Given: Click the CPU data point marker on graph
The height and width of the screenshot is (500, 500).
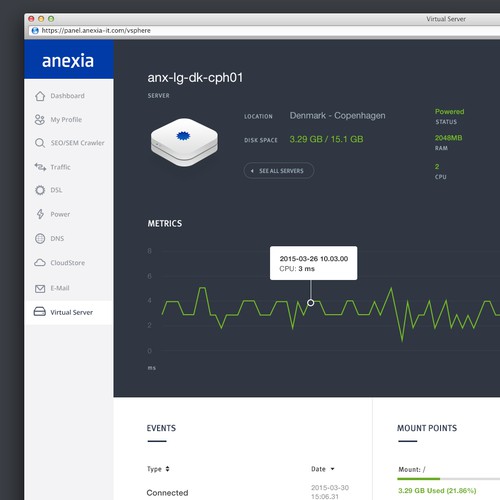Looking at the screenshot, I should (x=311, y=303).
